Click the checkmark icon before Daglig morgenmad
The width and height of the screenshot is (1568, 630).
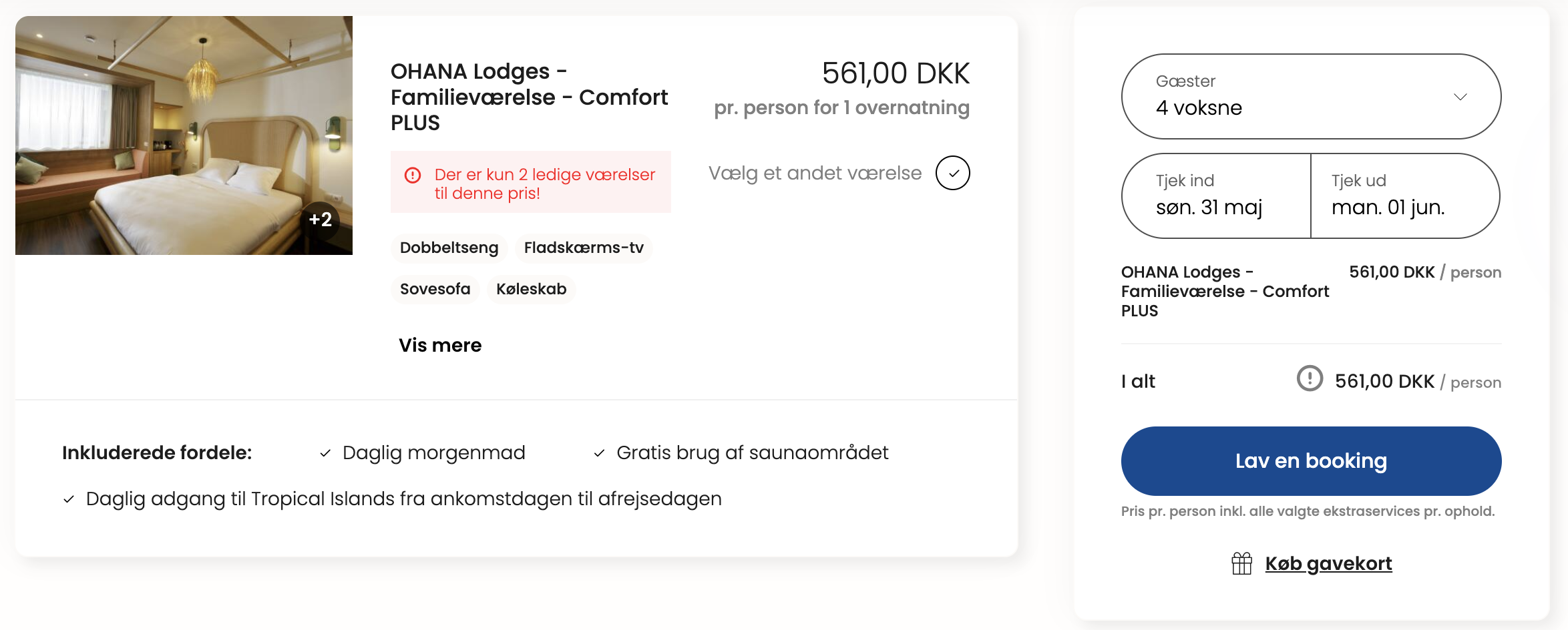(325, 454)
